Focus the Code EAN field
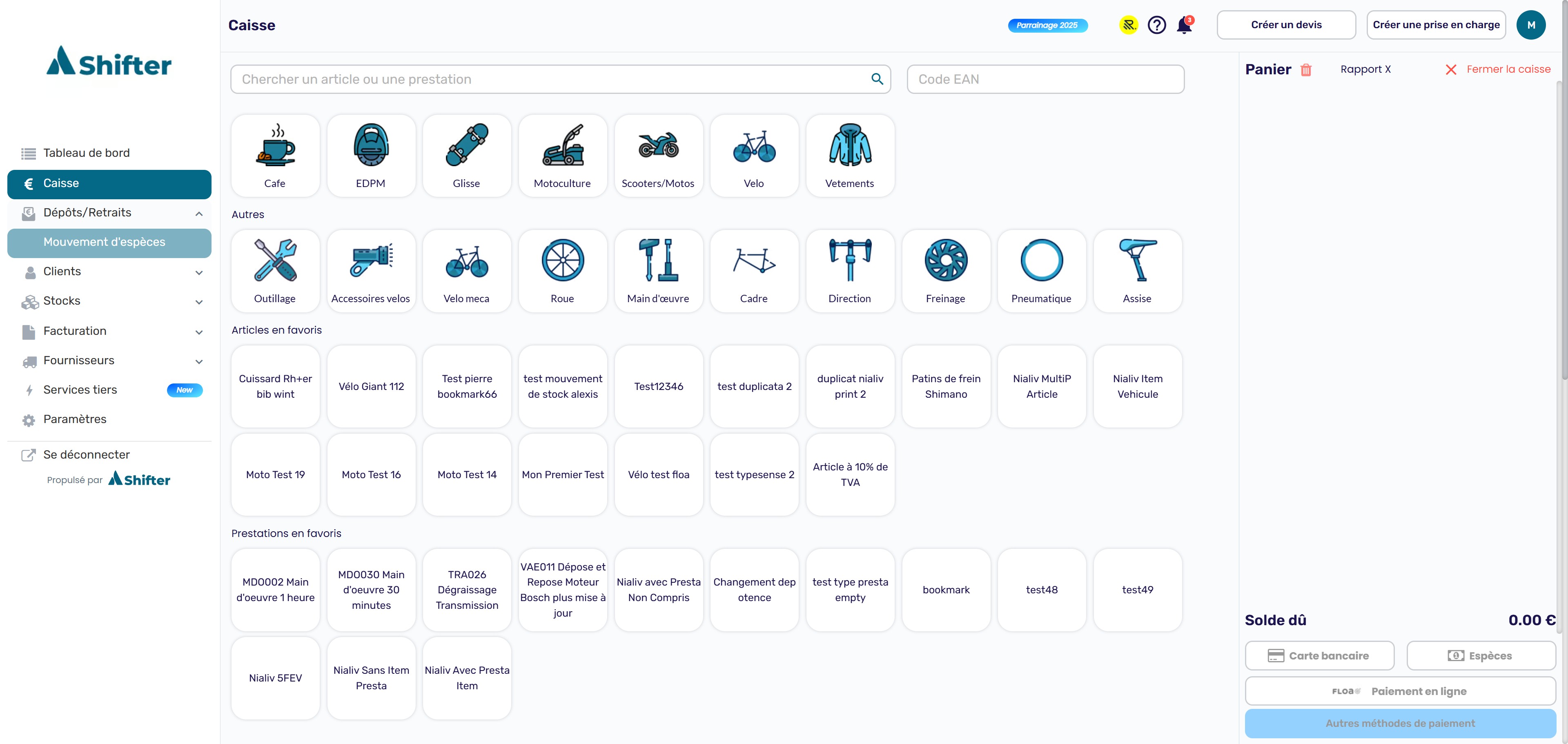 pos(1045,79)
